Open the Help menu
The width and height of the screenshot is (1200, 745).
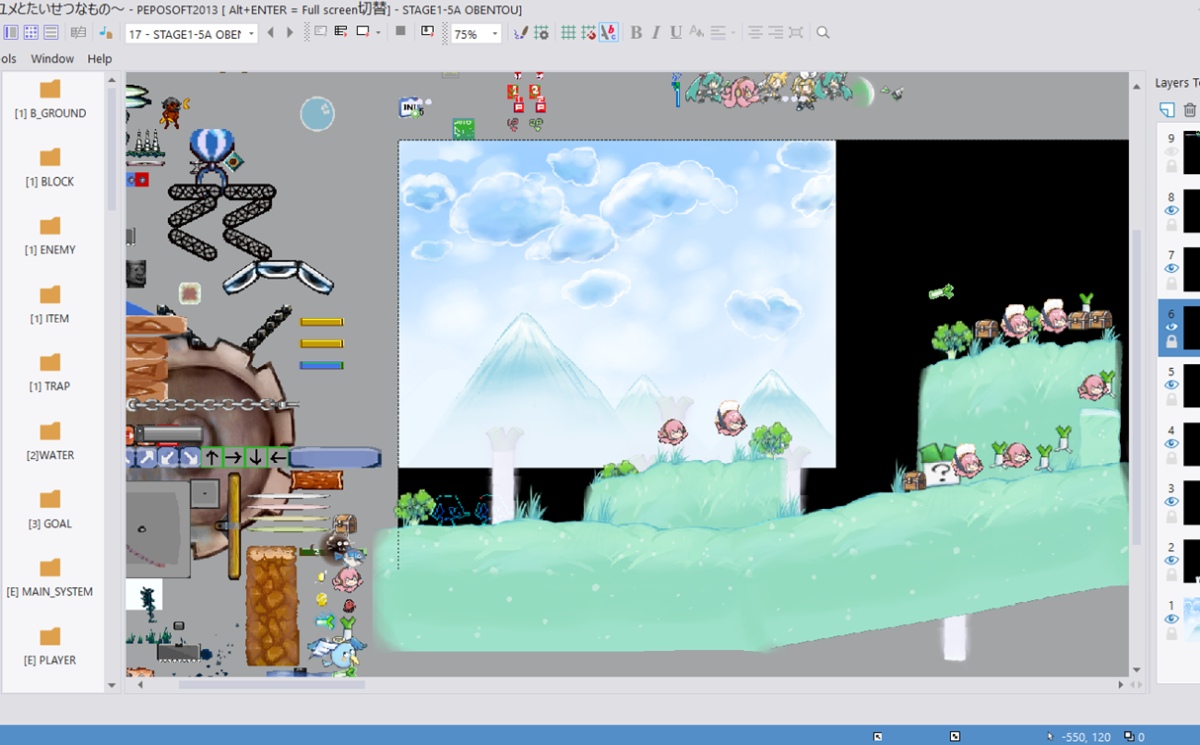(x=99, y=59)
